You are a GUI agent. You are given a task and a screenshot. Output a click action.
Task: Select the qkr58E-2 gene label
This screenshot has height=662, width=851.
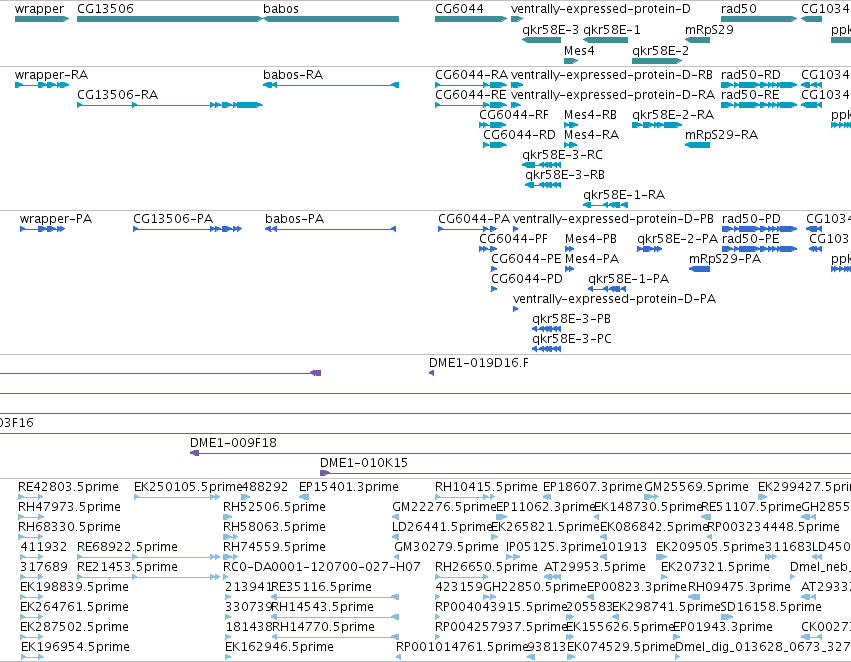coord(661,50)
